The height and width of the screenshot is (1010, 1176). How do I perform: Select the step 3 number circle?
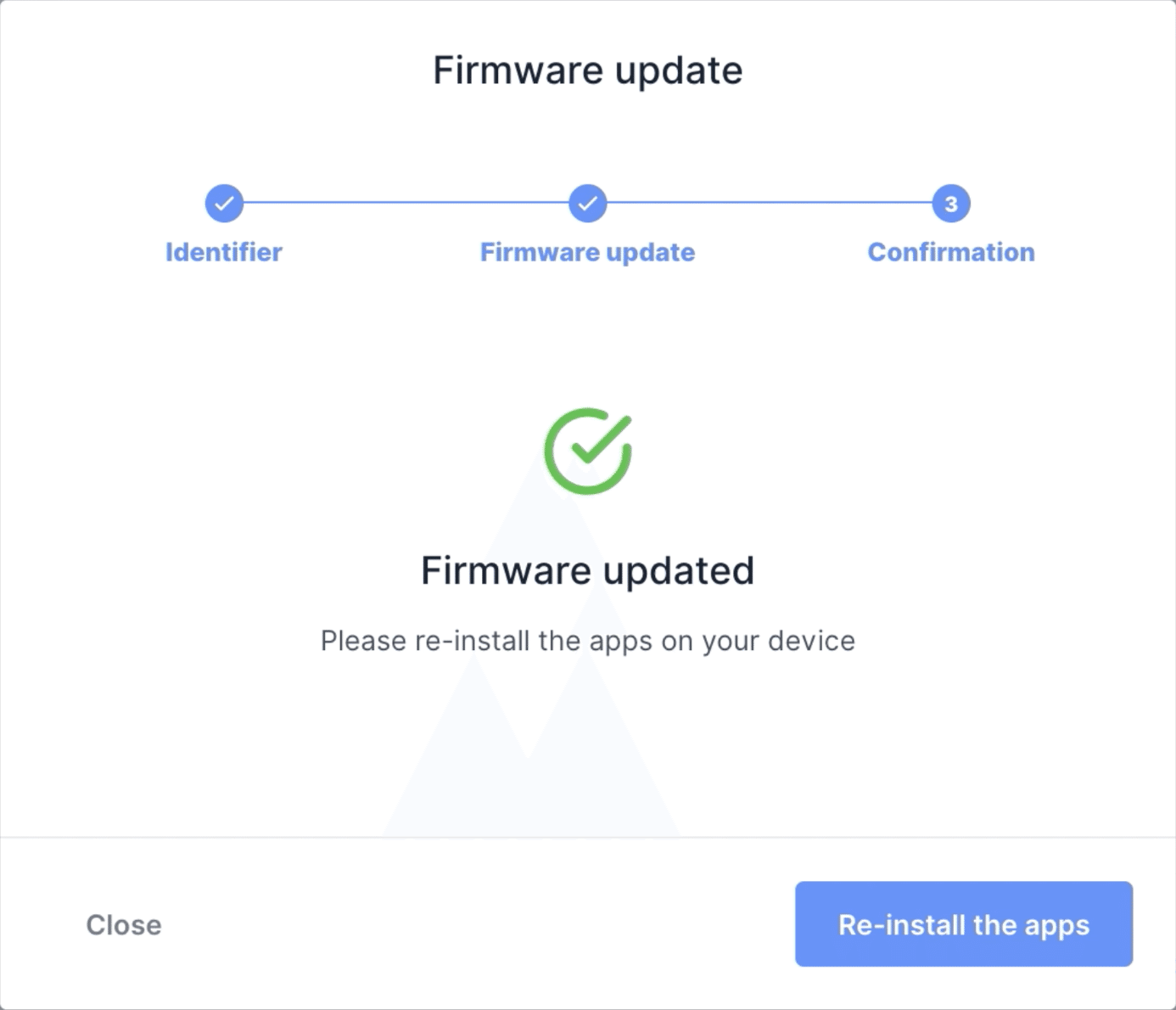point(951,204)
